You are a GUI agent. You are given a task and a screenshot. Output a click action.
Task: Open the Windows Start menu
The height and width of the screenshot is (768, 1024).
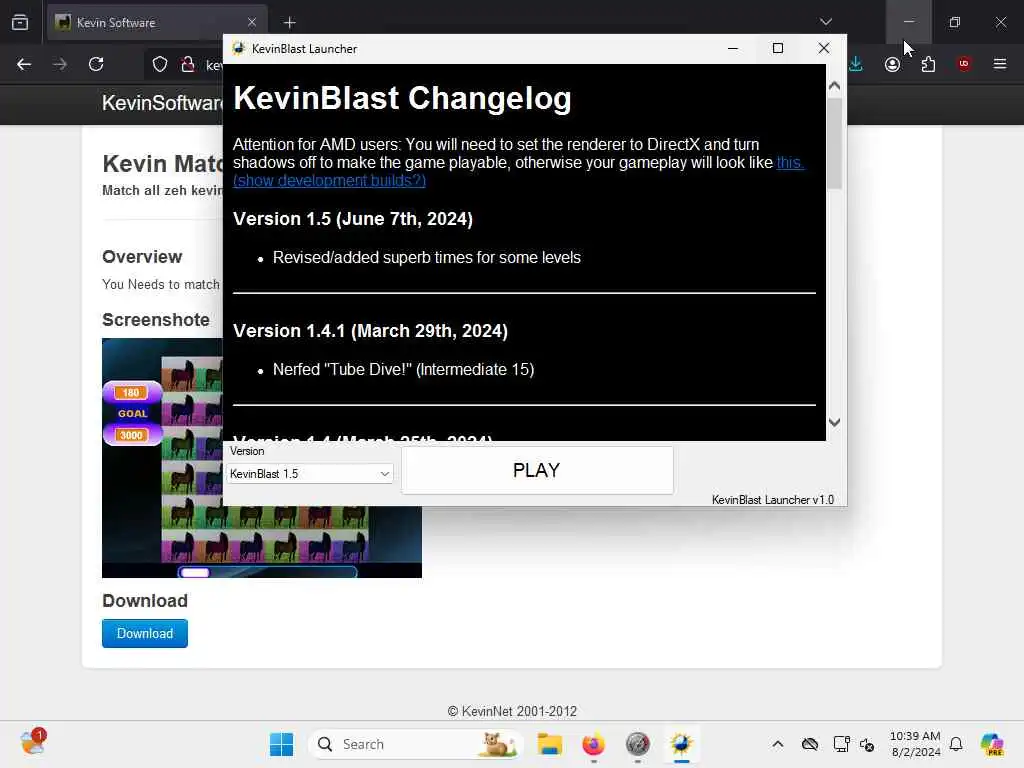(281, 744)
